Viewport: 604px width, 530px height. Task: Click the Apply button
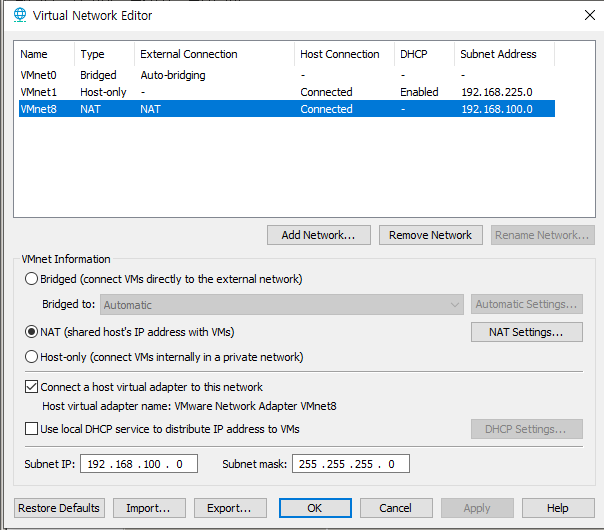point(477,508)
